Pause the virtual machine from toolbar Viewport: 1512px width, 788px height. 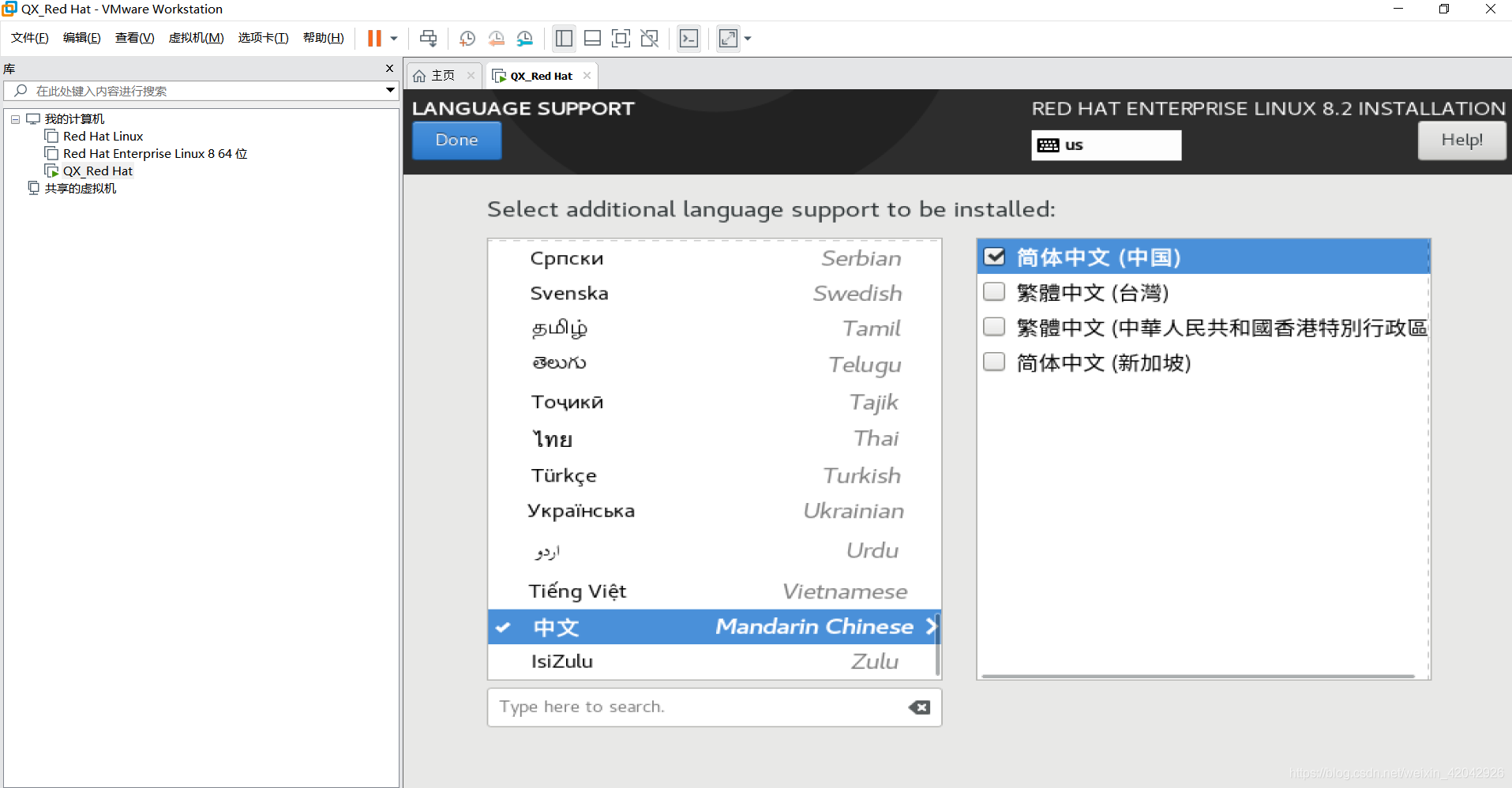(x=374, y=38)
